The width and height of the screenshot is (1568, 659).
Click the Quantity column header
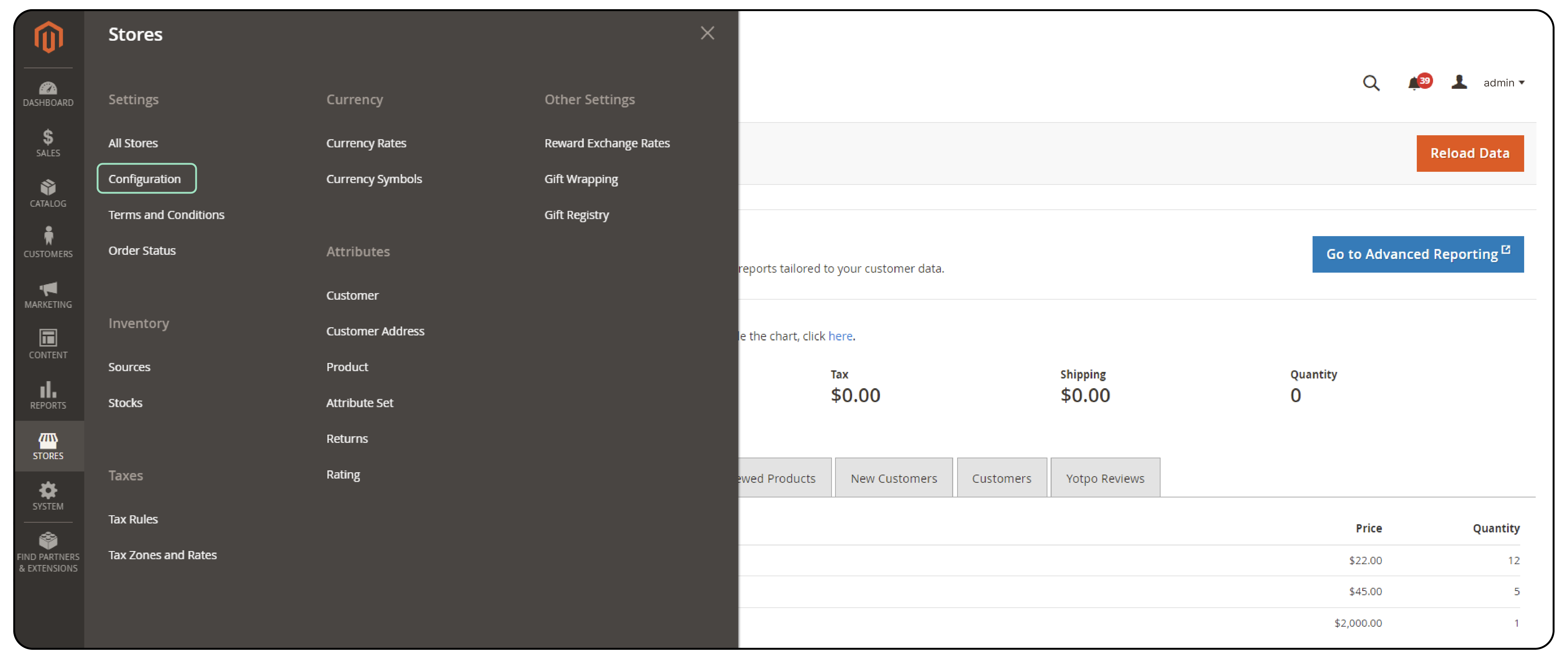pos(1496,529)
